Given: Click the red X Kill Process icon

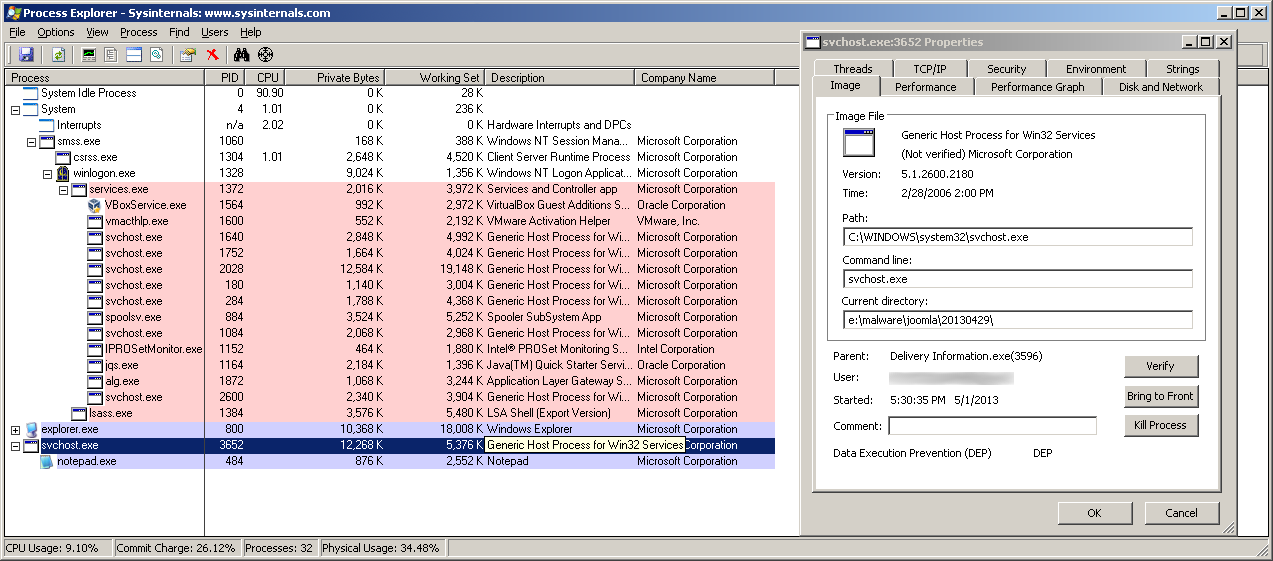Looking at the screenshot, I should 212,55.
